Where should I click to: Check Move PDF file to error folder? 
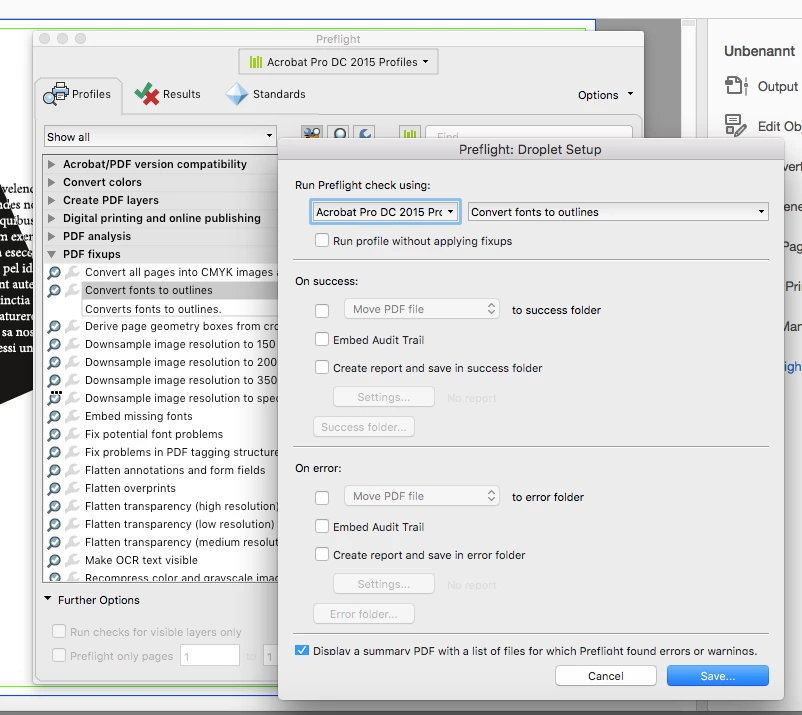click(322, 497)
